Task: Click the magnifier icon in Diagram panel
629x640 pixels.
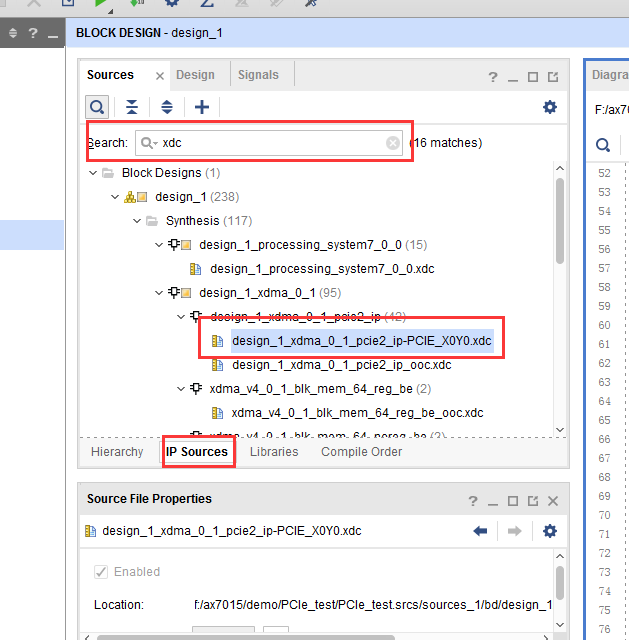Action: pyautogui.click(x=603, y=145)
